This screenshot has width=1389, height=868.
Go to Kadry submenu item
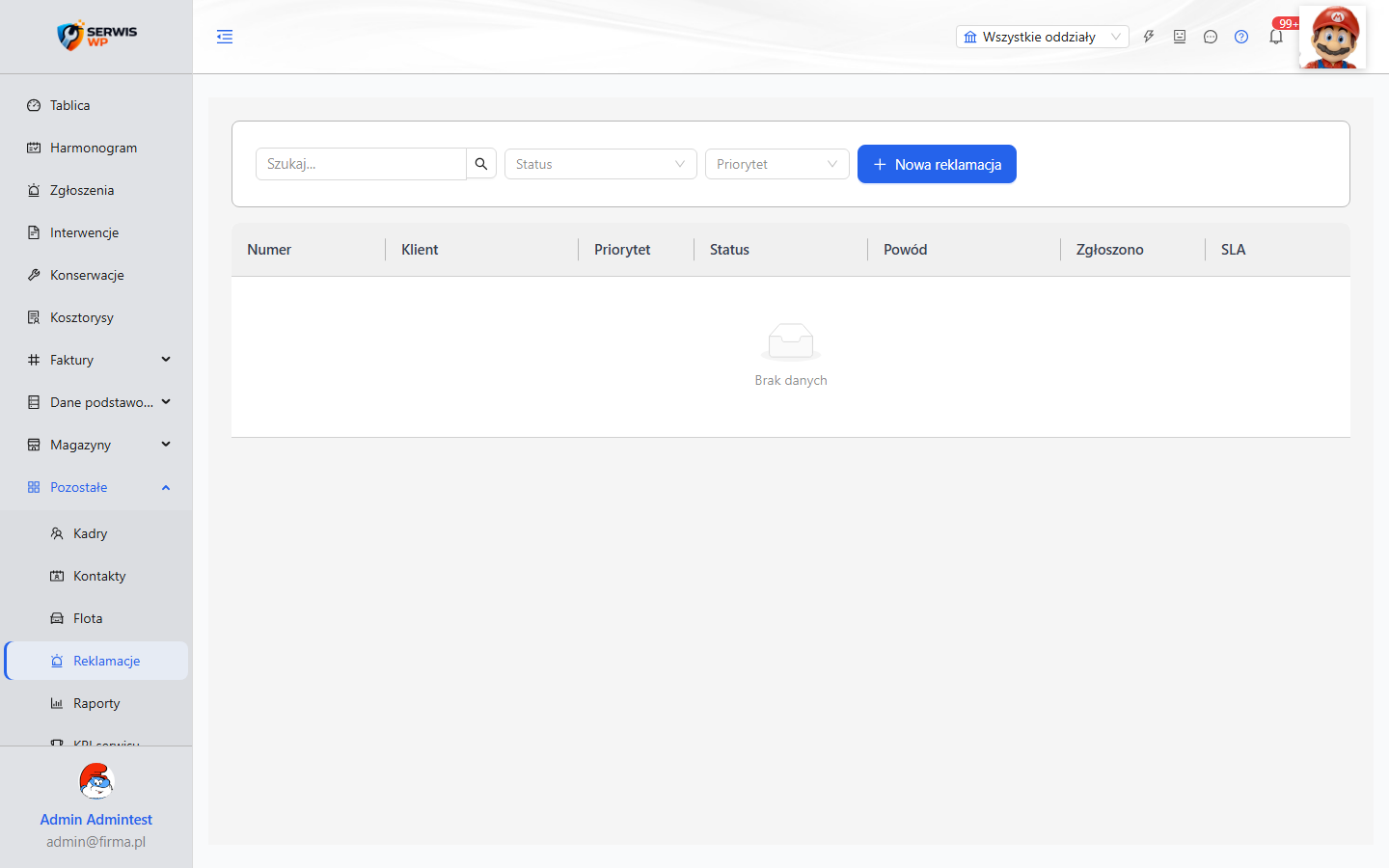(96, 533)
